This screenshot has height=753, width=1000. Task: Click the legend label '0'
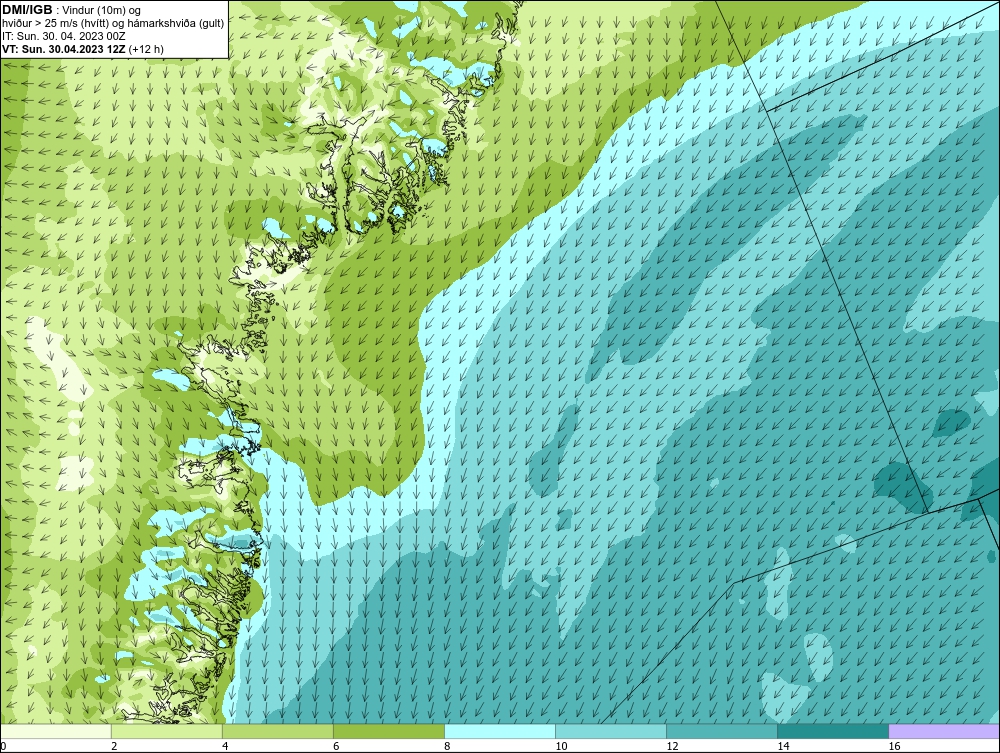click(x=3, y=746)
